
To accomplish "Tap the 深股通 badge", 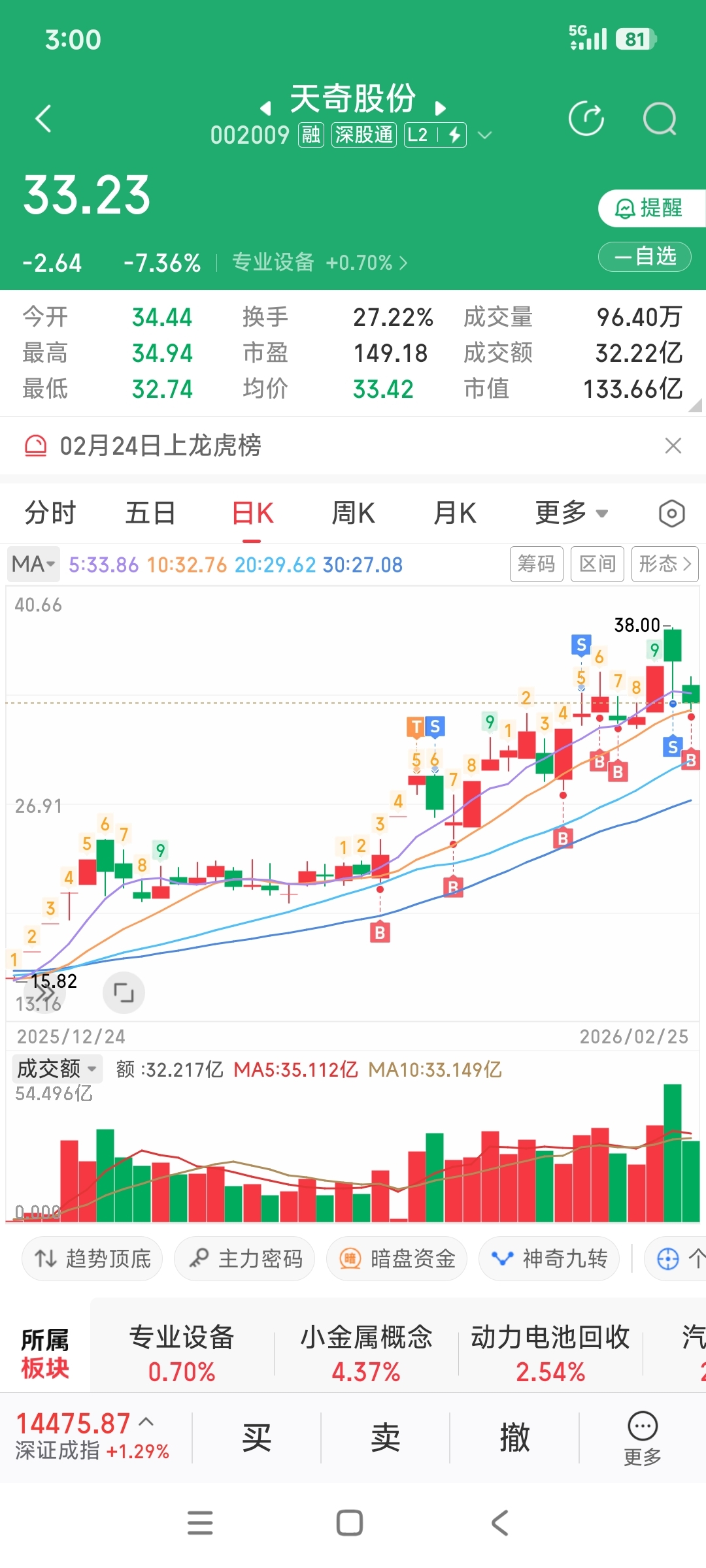I will point(364,135).
